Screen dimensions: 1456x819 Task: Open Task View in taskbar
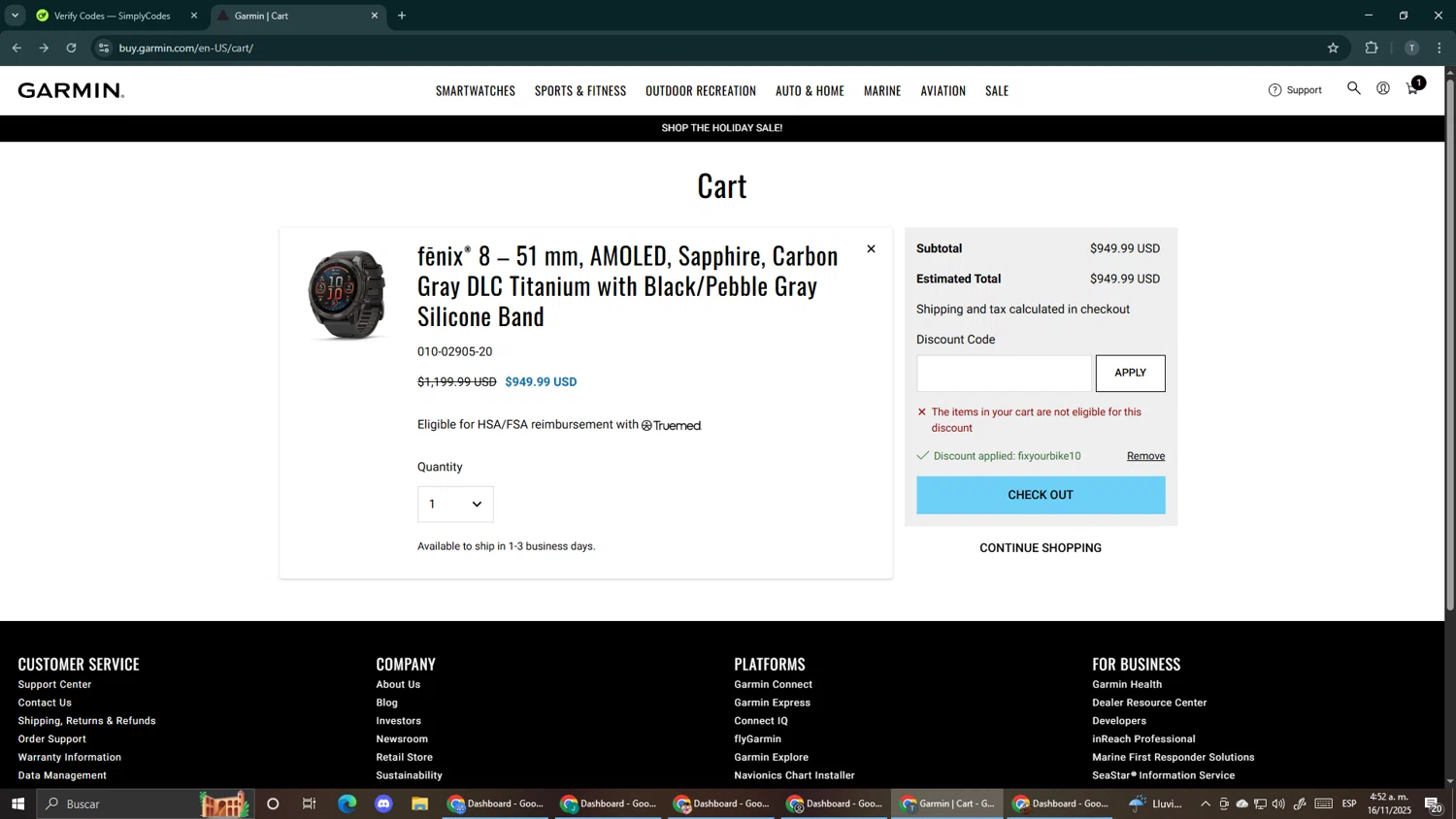click(x=310, y=803)
